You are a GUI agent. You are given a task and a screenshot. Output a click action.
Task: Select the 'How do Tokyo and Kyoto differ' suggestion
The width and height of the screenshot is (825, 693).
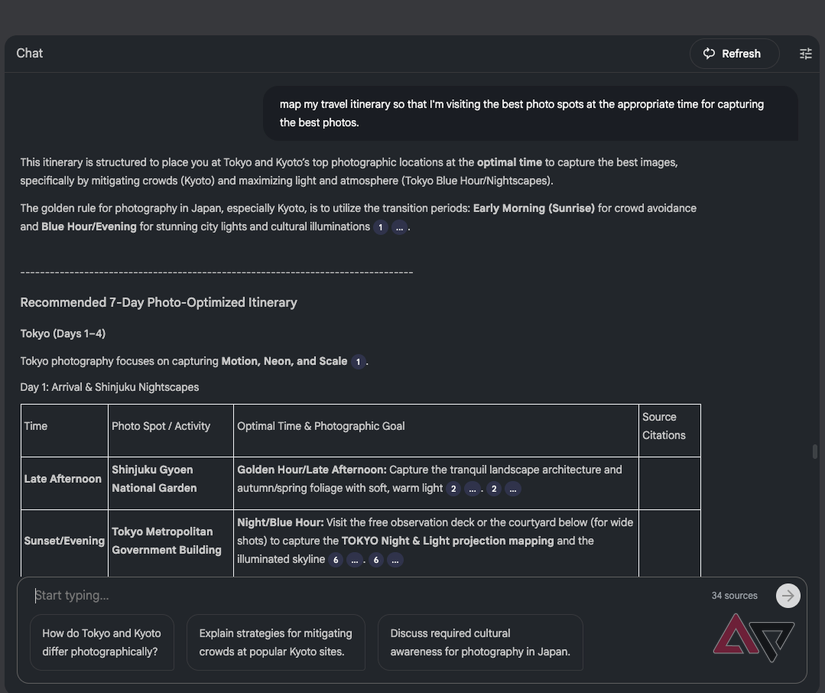click(102, 642)
